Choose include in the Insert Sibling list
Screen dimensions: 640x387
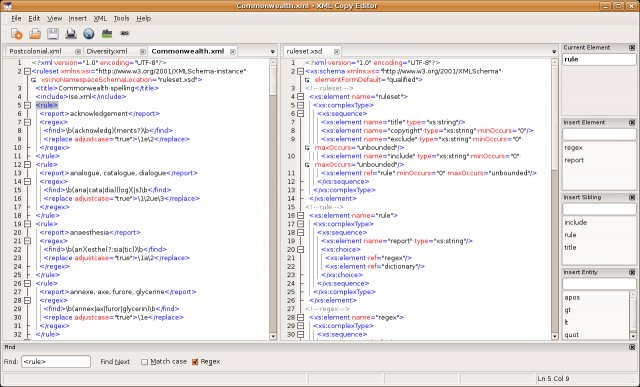pos(576,222)
